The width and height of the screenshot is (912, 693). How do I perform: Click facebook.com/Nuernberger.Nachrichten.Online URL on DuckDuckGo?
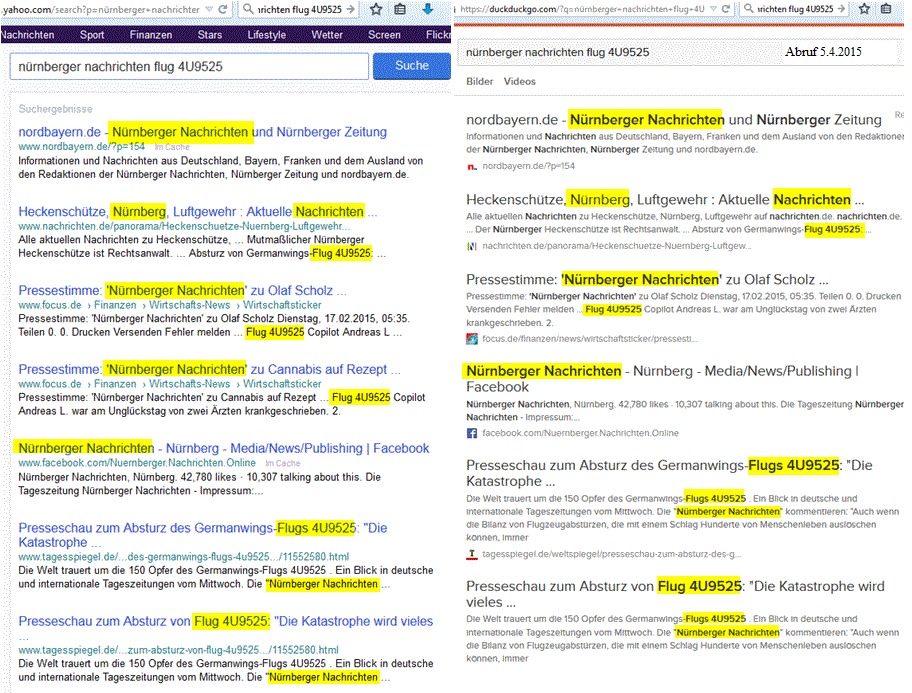tap(580, 433)
